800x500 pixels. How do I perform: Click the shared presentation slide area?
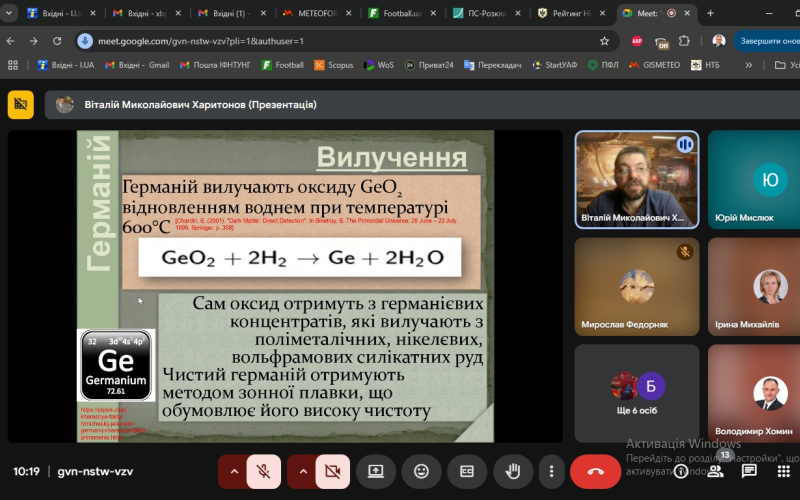pyautogui.click(x=285, y=286)
